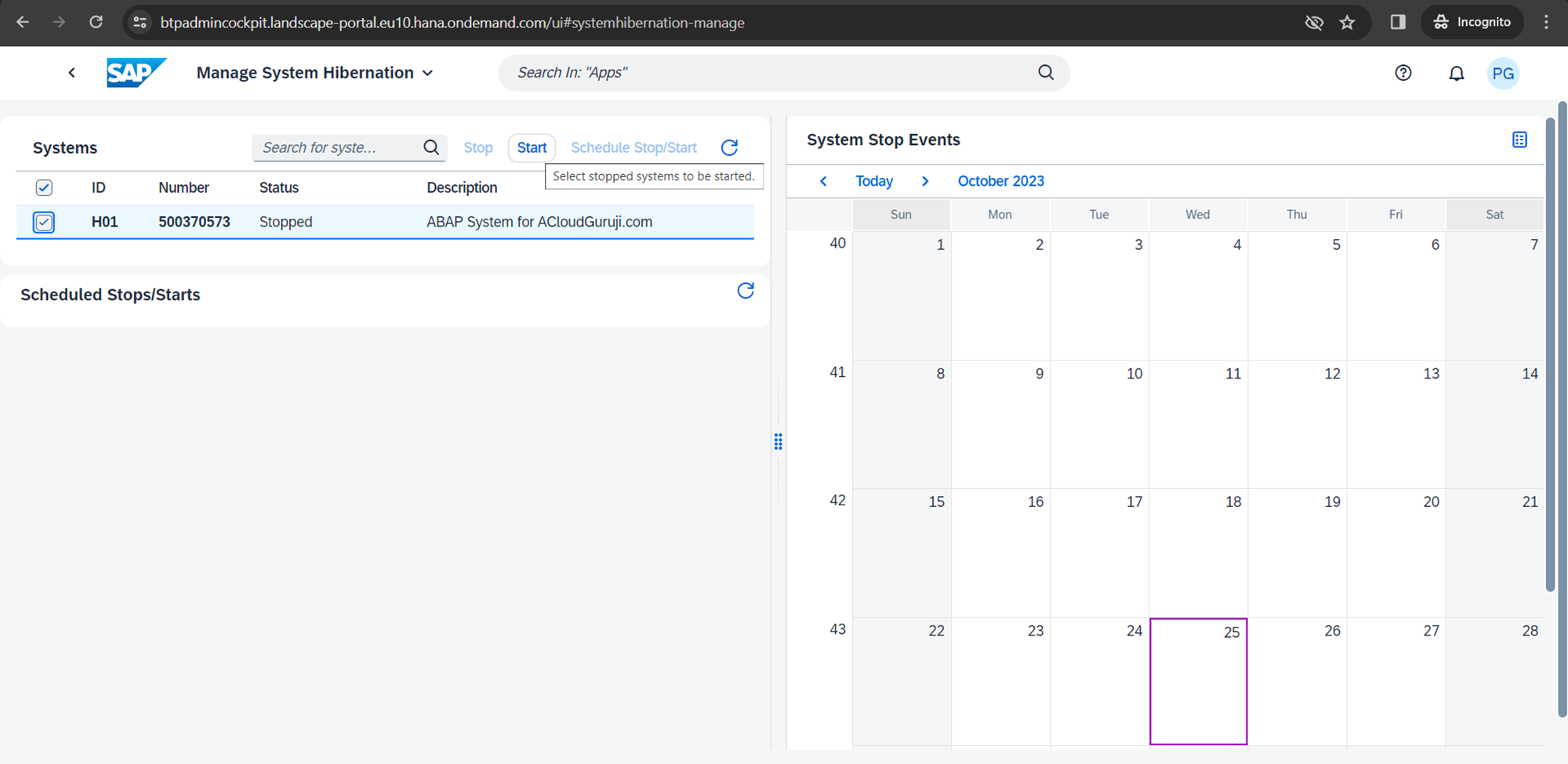Click the SAP logo
This screenshot has height=764, width=1568.
136,73
